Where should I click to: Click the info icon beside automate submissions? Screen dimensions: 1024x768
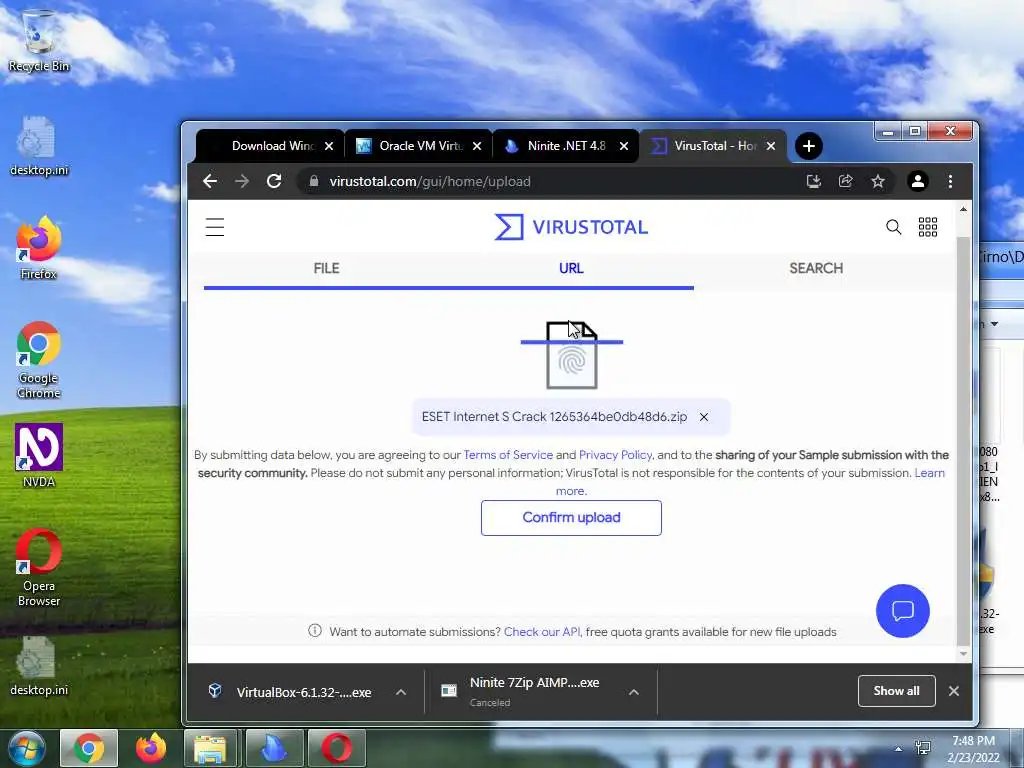tap(315, 631)
